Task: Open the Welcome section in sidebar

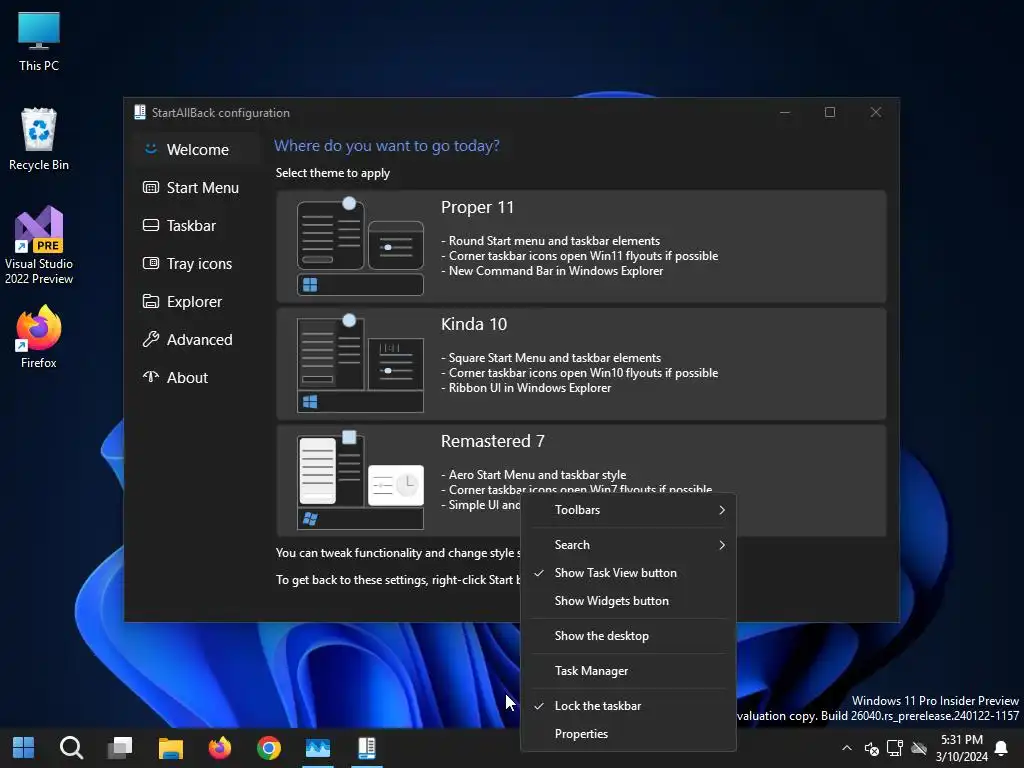Action: pyautogui.click(x=195, y=150)
